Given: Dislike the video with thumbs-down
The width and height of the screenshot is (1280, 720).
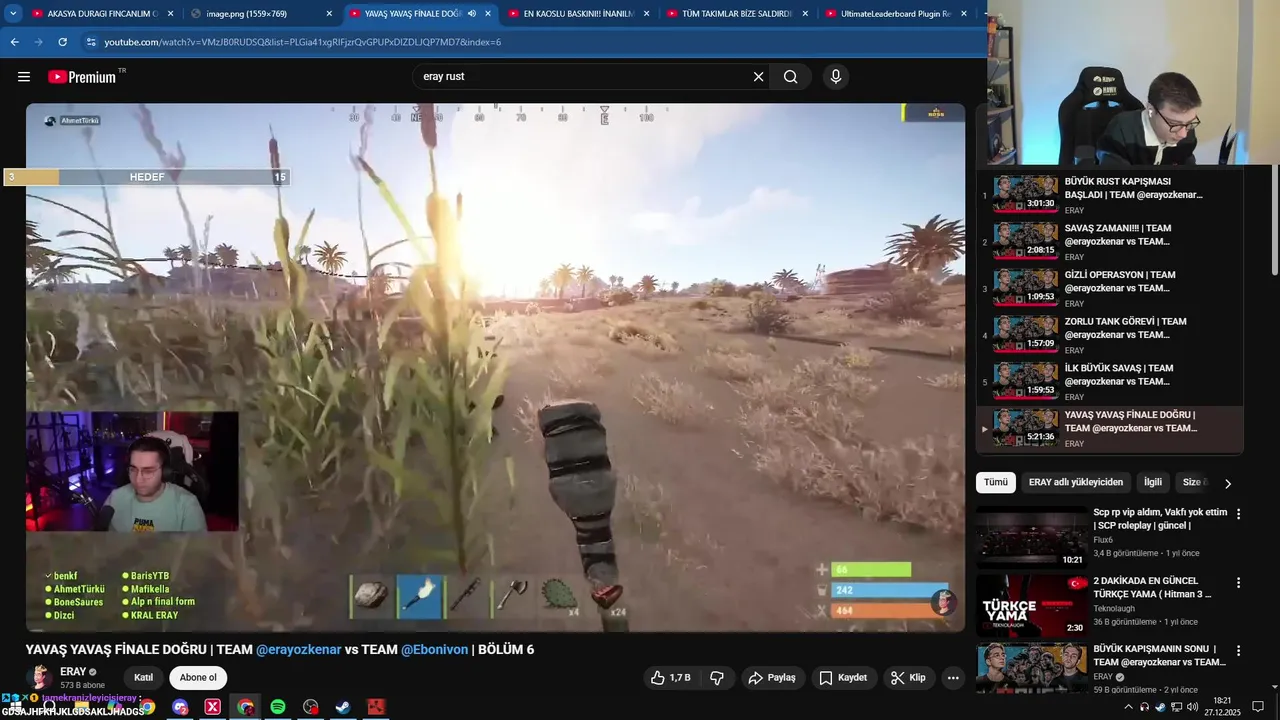Looking at the screenshot, I should click(x=716, y=678).
